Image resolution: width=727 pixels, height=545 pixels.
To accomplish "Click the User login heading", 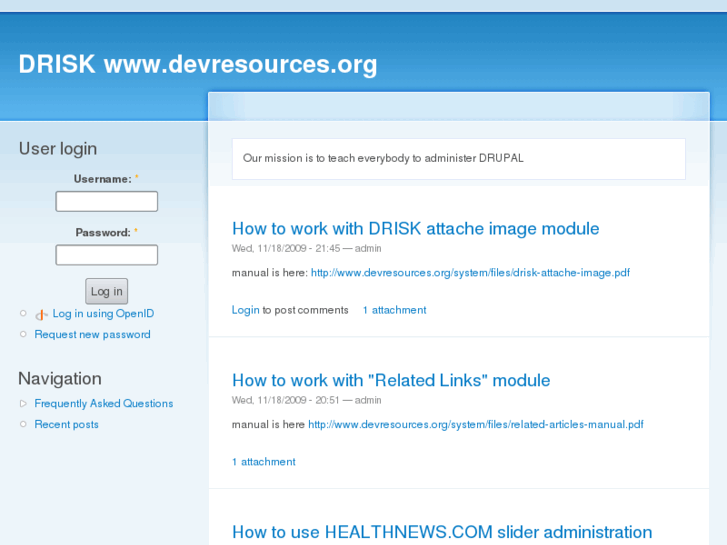I will click(x=58, y=149).
